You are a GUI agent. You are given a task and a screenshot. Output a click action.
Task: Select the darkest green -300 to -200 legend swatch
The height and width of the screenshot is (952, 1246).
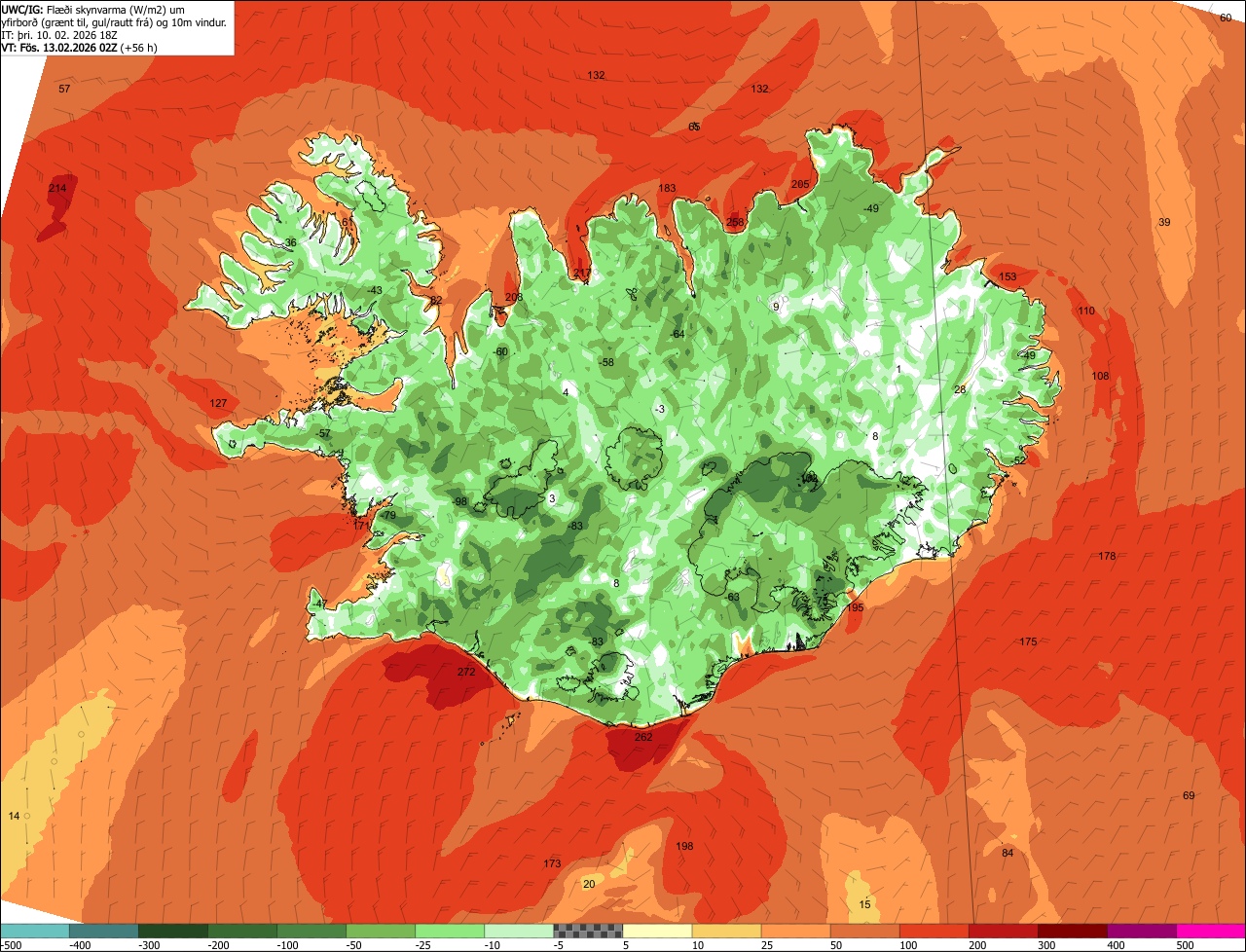(172, 931)
